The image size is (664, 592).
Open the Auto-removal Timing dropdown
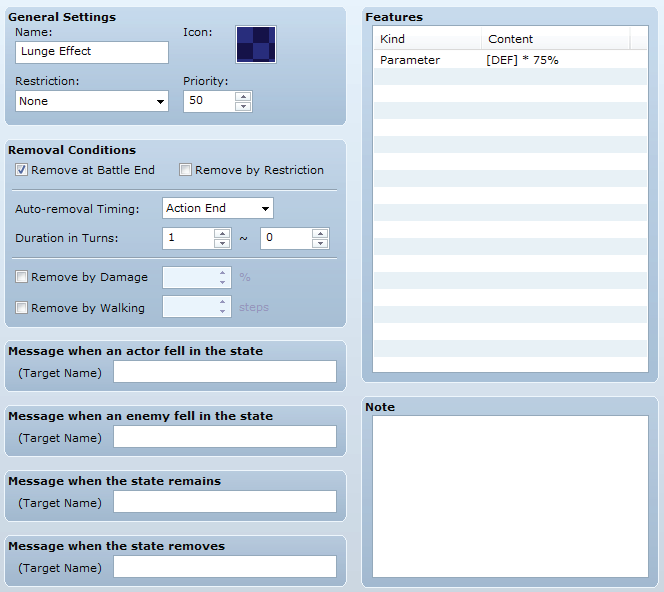click(x=218, y=208)
